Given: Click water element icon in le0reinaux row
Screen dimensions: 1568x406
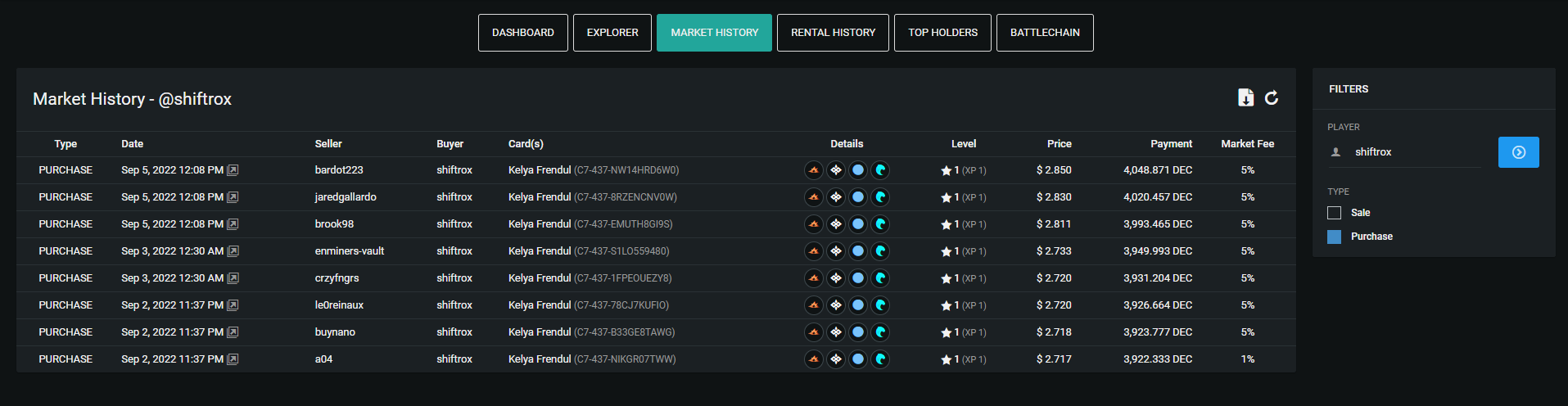Looking at the screenshot, I should point(880,305).
